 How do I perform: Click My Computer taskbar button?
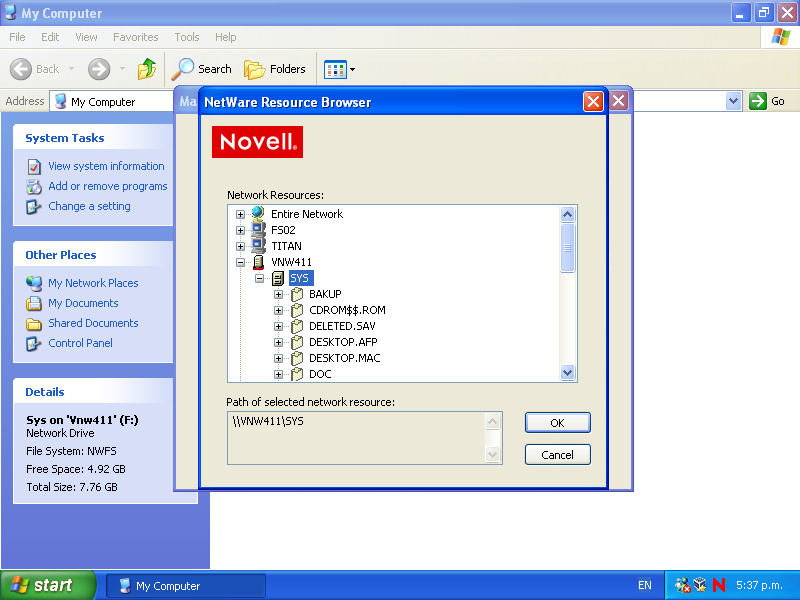pyautogui.click(x=186, y=586)
